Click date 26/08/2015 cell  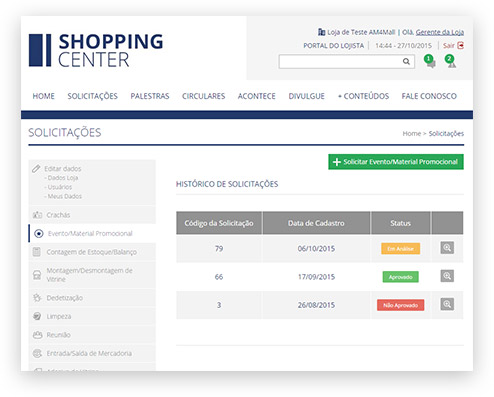[316, 305]
